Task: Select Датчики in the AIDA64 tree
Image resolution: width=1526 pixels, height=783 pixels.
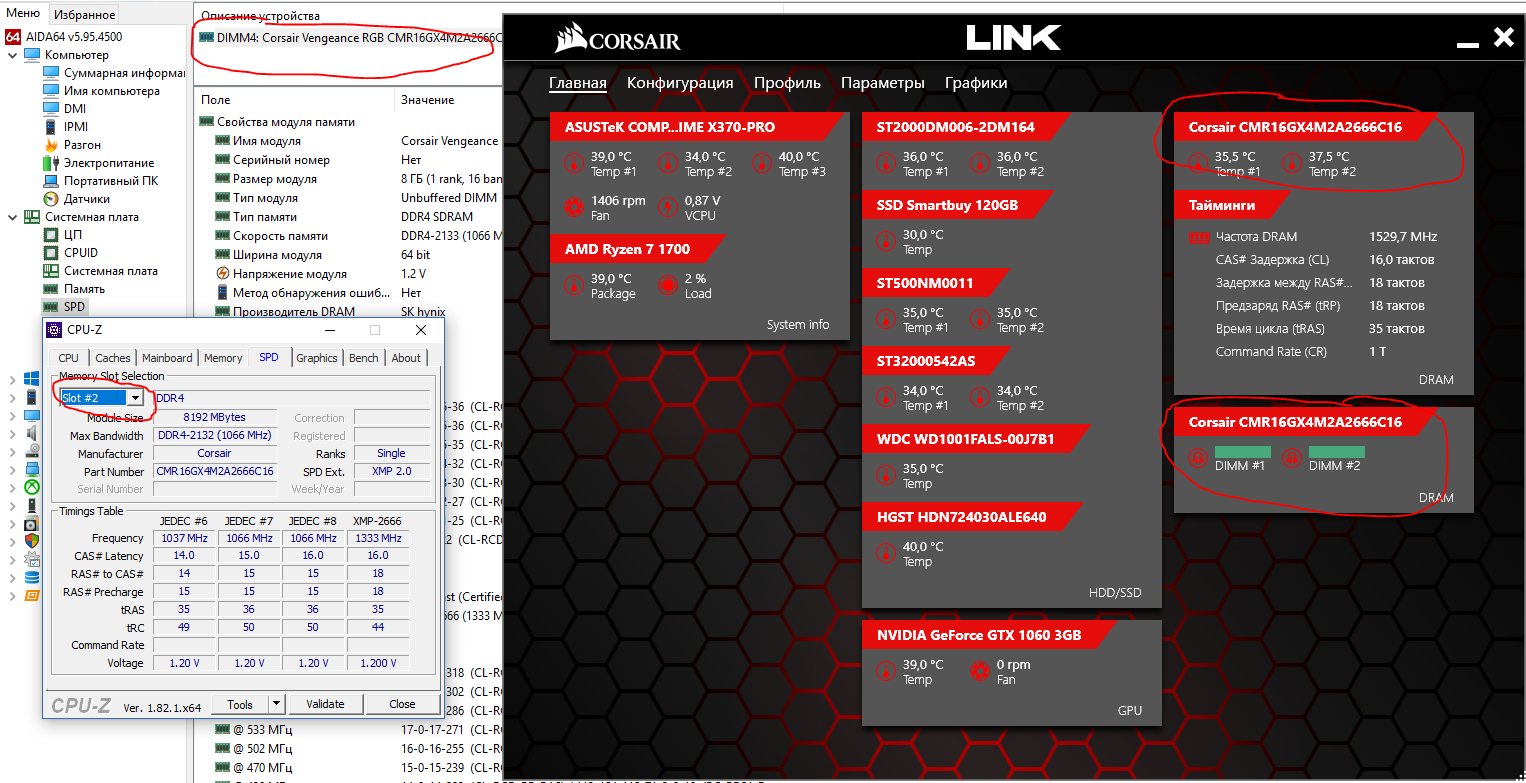Action: (87, 199)
